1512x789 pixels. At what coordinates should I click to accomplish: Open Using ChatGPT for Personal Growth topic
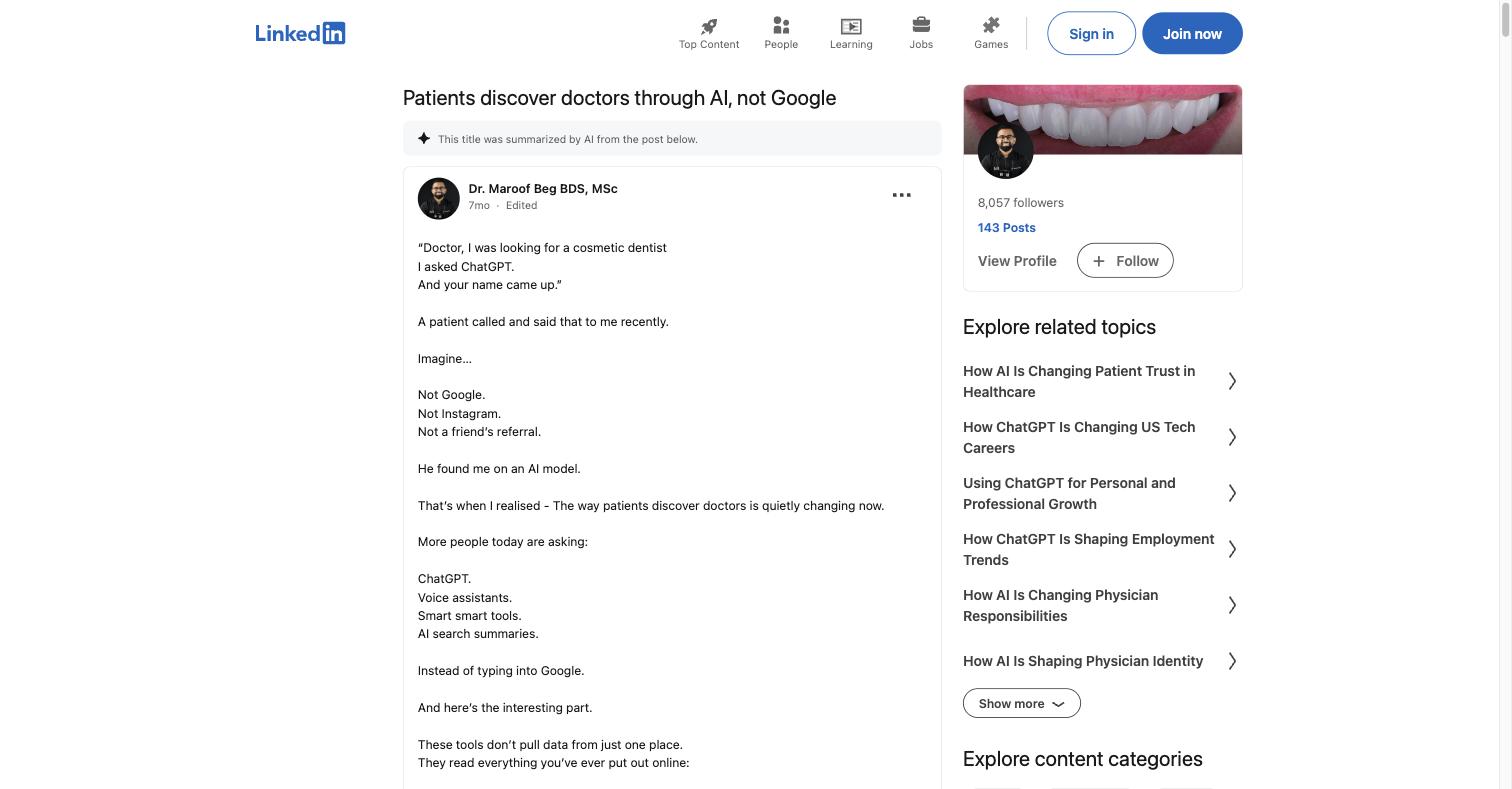coord(1069,493)
